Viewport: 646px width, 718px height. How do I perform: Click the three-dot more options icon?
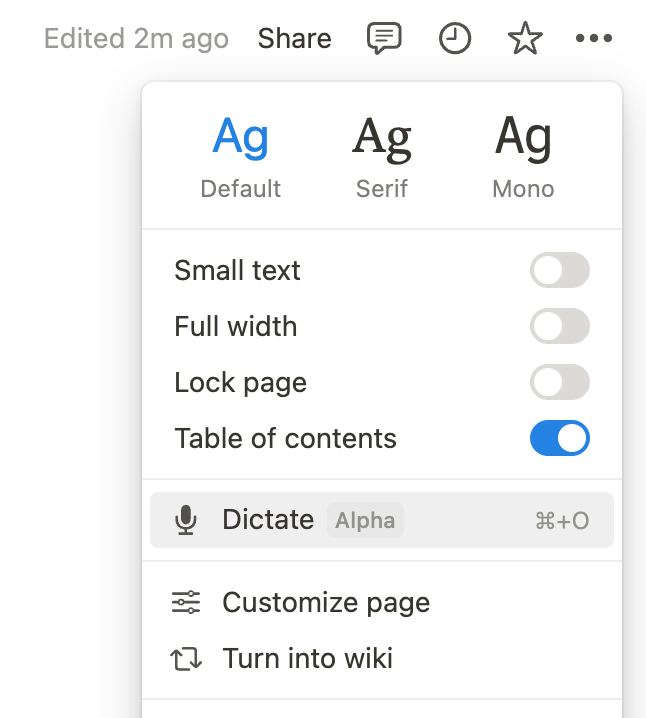594,38
